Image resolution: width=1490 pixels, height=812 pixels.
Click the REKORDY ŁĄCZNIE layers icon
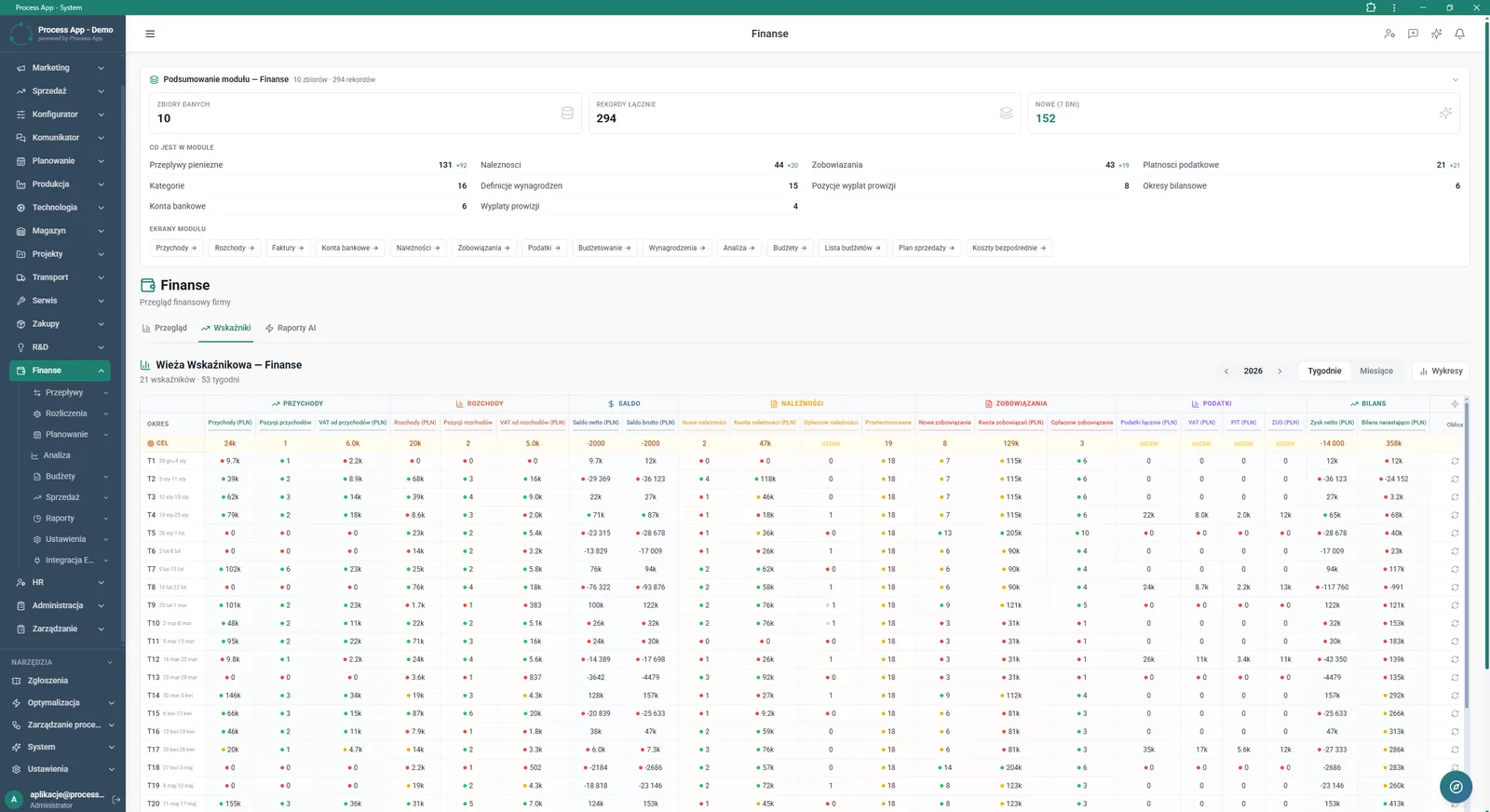coord(1006,113)
